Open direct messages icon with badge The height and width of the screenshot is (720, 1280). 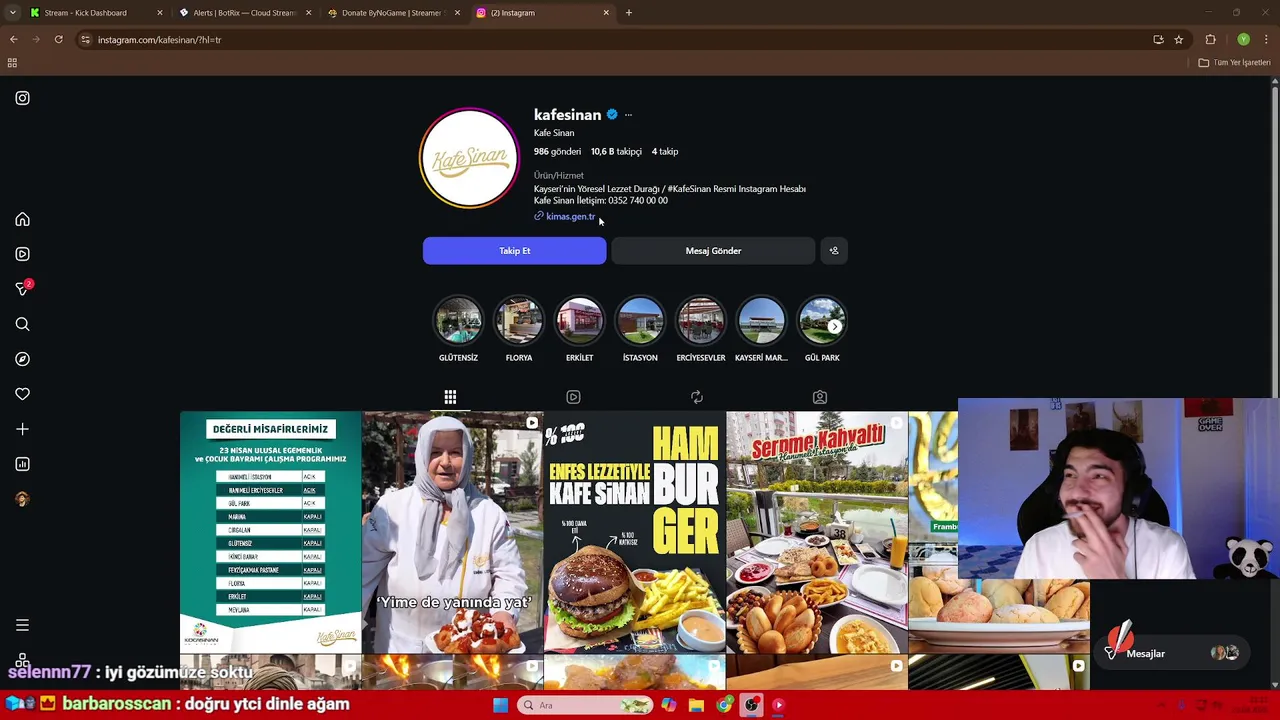coord(23,288)
